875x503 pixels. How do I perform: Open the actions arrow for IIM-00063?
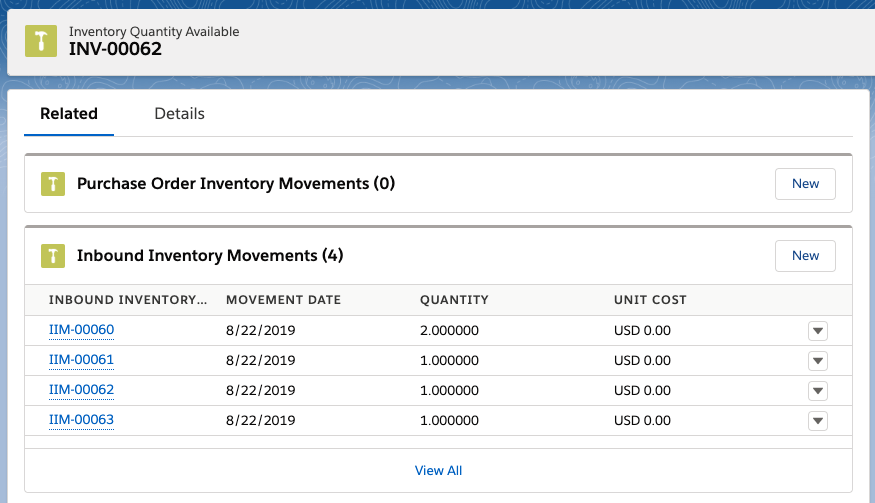[818, 421]
